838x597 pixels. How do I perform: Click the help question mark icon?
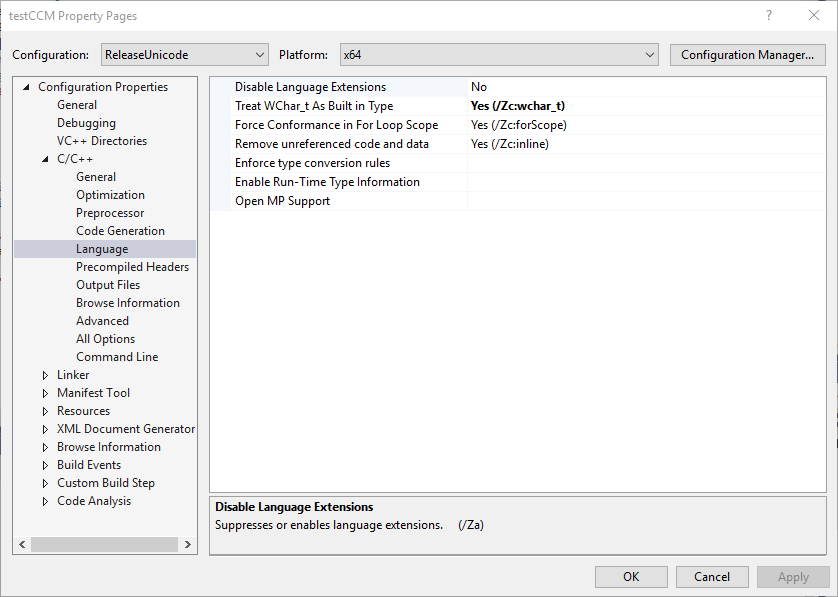pyautogui.click(x=768, y=16)
